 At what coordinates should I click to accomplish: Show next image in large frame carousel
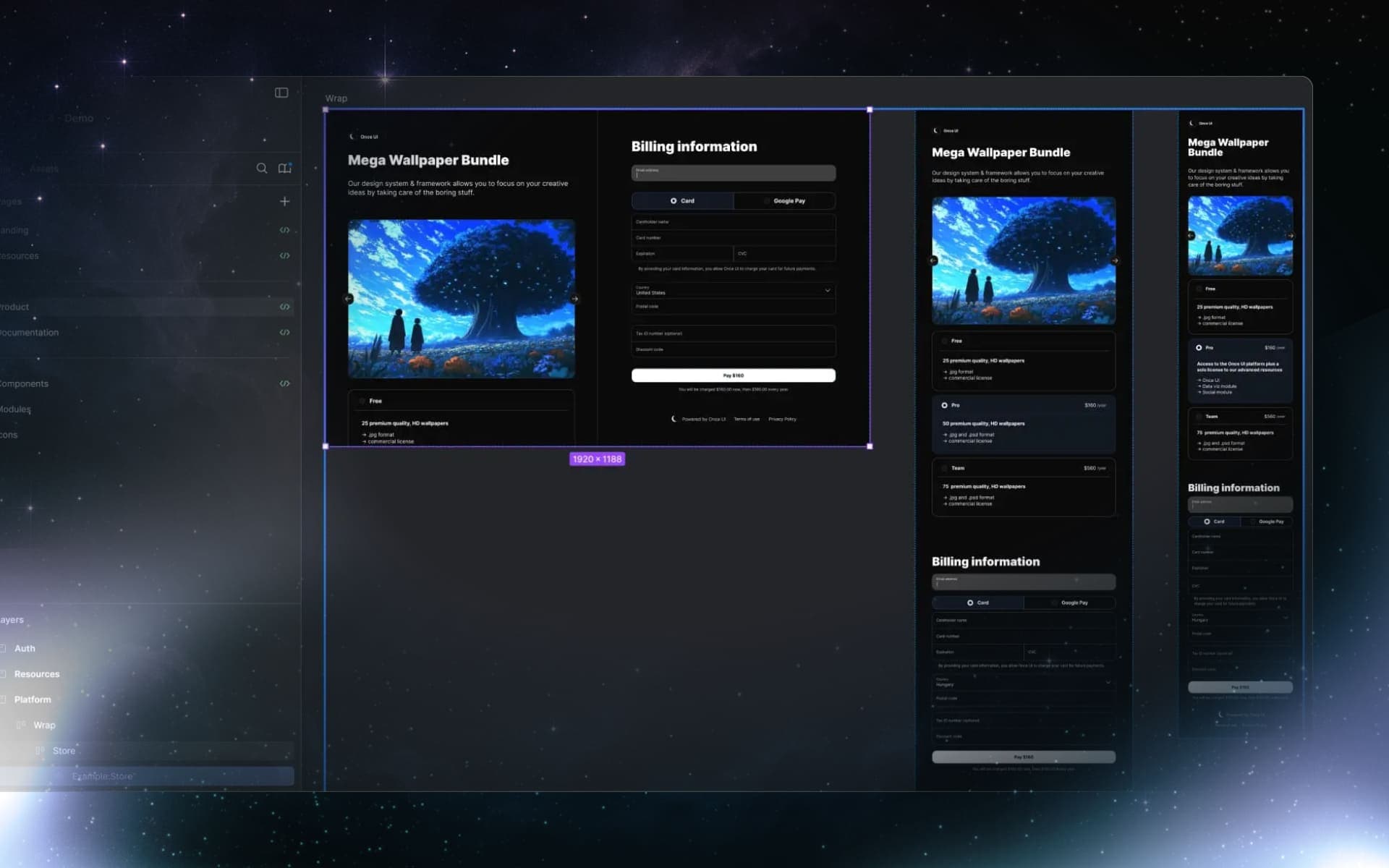[x=575, y=298]
